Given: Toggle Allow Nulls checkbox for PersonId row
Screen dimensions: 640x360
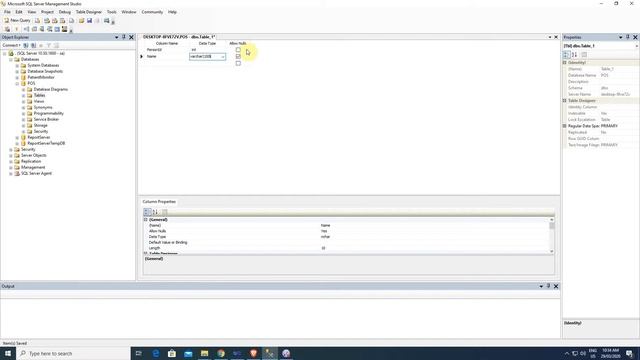Looking at the screenshot, I should tap(238, 50).
